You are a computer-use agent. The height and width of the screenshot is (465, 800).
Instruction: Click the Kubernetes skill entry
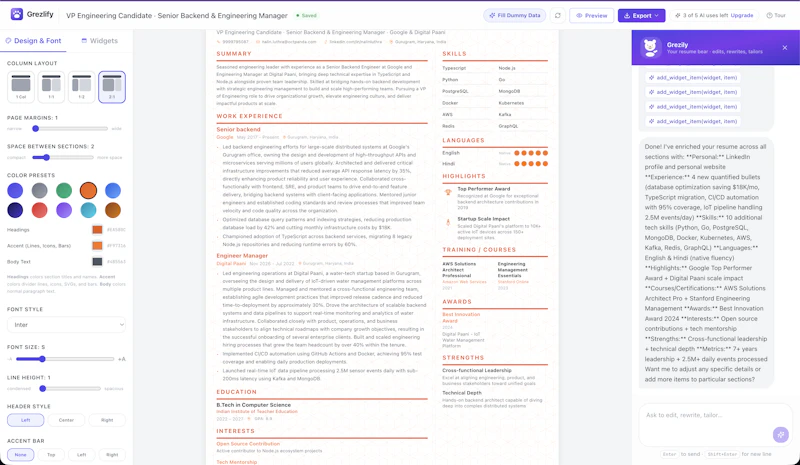click(511, 103)
